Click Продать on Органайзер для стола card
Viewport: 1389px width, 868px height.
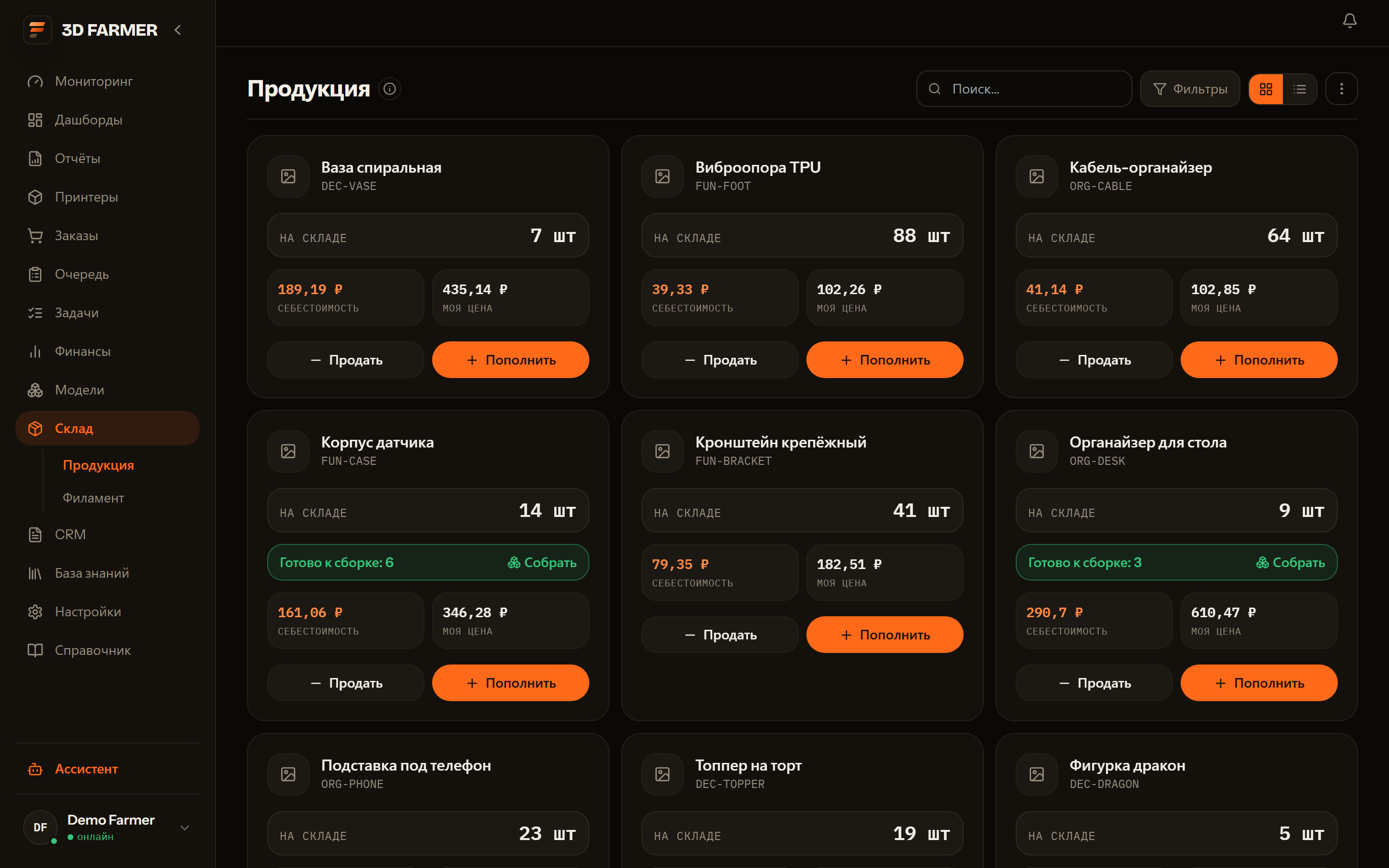1094,683
